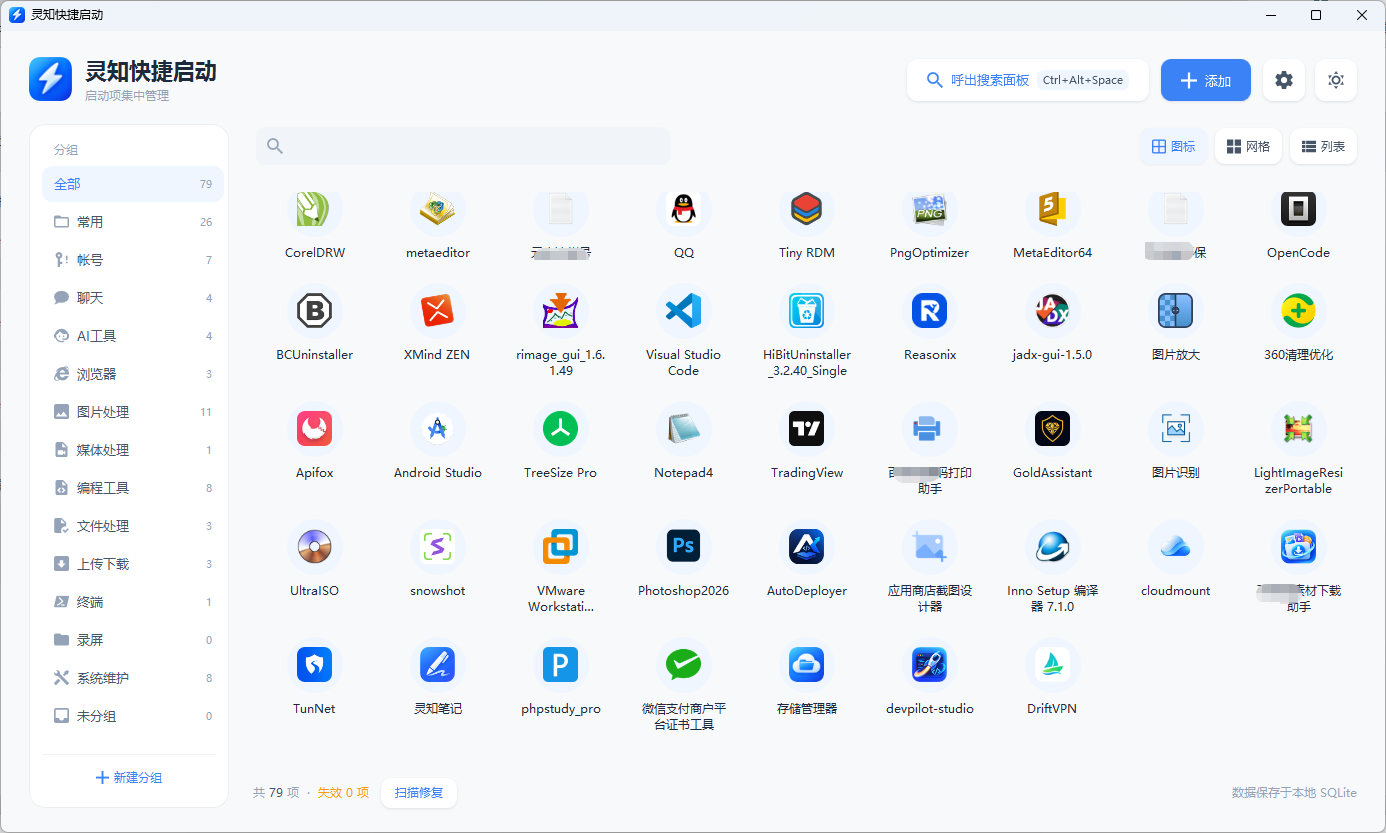Screen dimensions: 1386x833
Task: Open the UltraISO icon
Action: click(315, 548)
